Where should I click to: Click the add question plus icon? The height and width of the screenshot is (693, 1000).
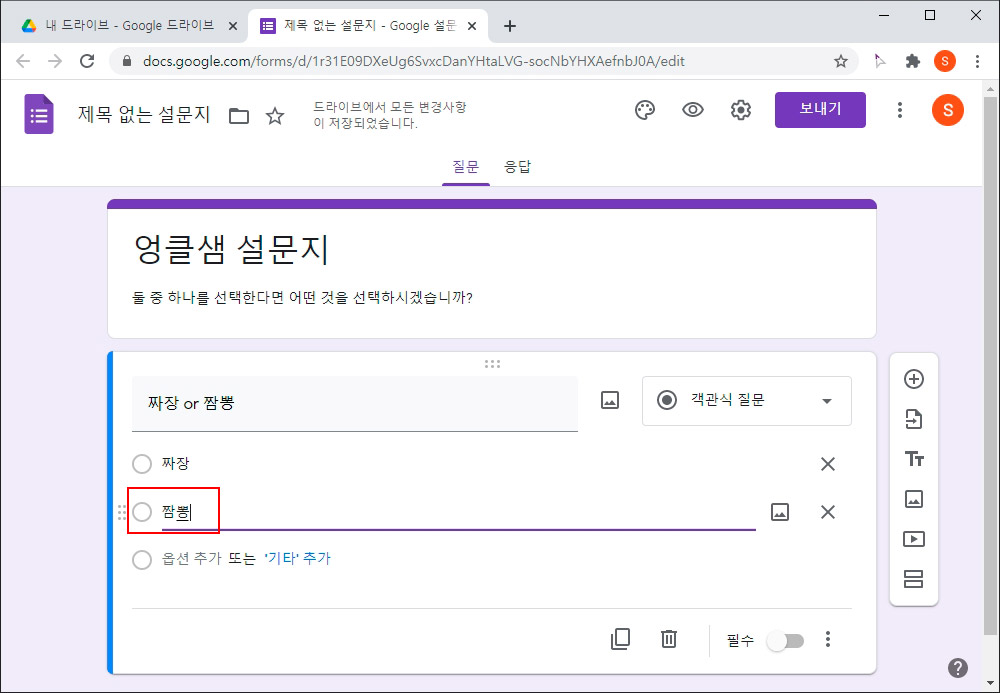pyautogui.click(x=913, y=379)
